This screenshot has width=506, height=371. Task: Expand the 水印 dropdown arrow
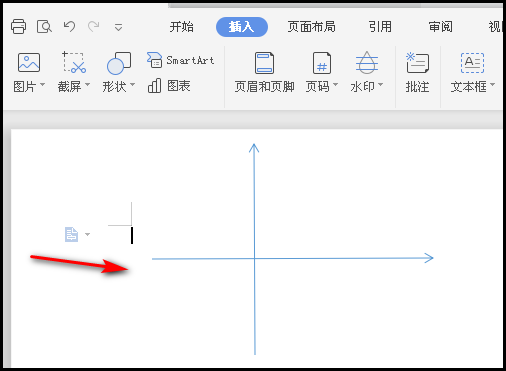380,85
